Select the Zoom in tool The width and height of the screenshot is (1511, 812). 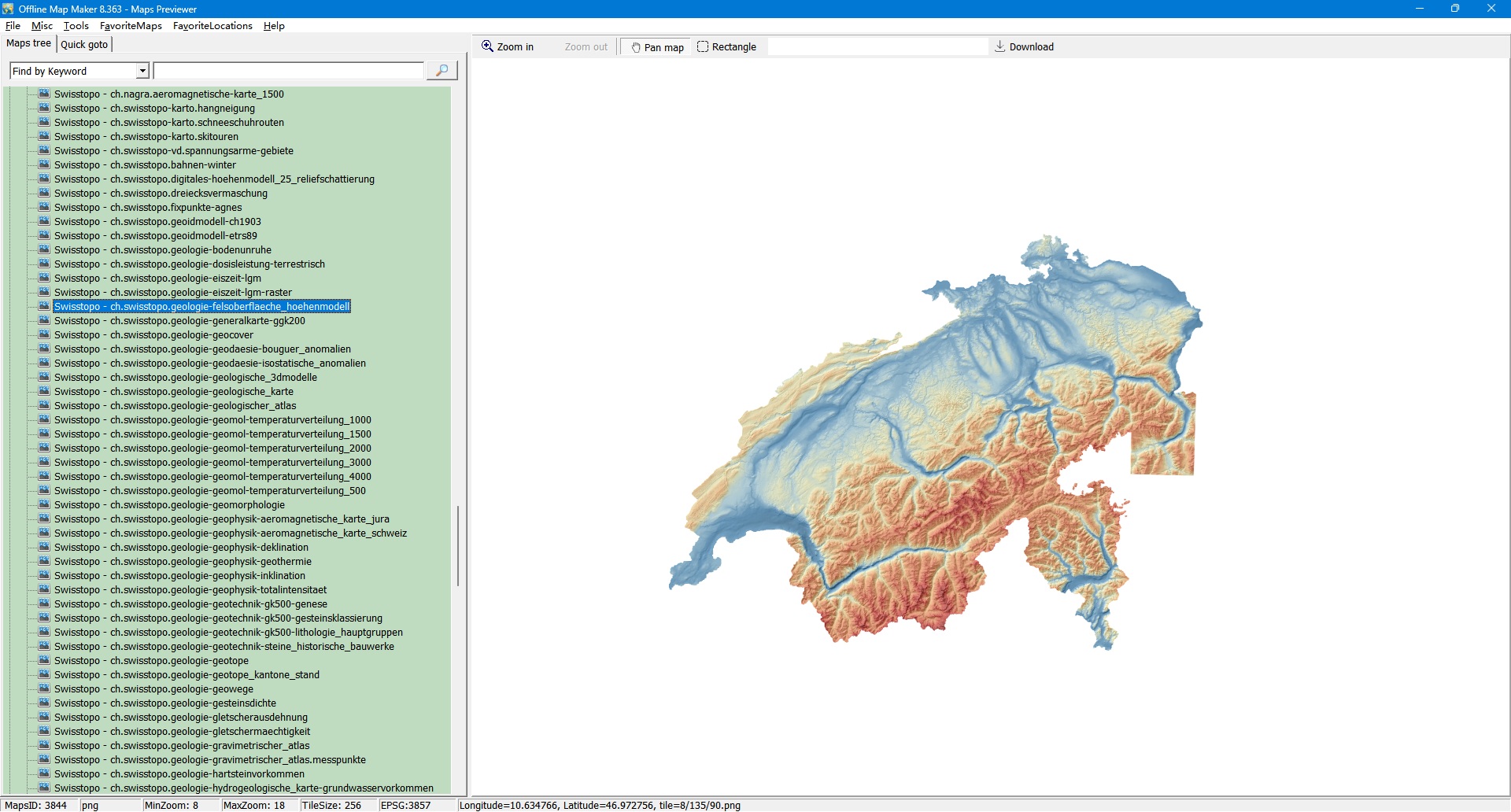coord(508,47)
